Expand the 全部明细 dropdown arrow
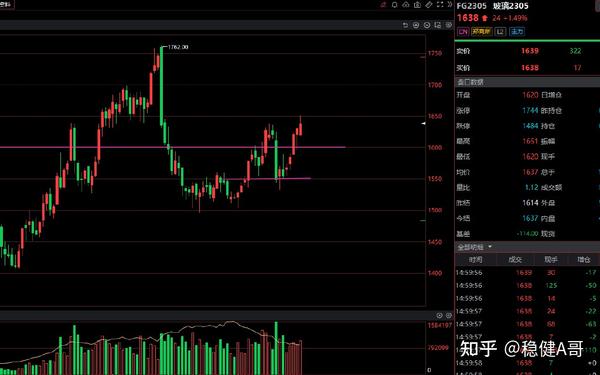This screenshot has height=375, width=600. click(490, 247)
